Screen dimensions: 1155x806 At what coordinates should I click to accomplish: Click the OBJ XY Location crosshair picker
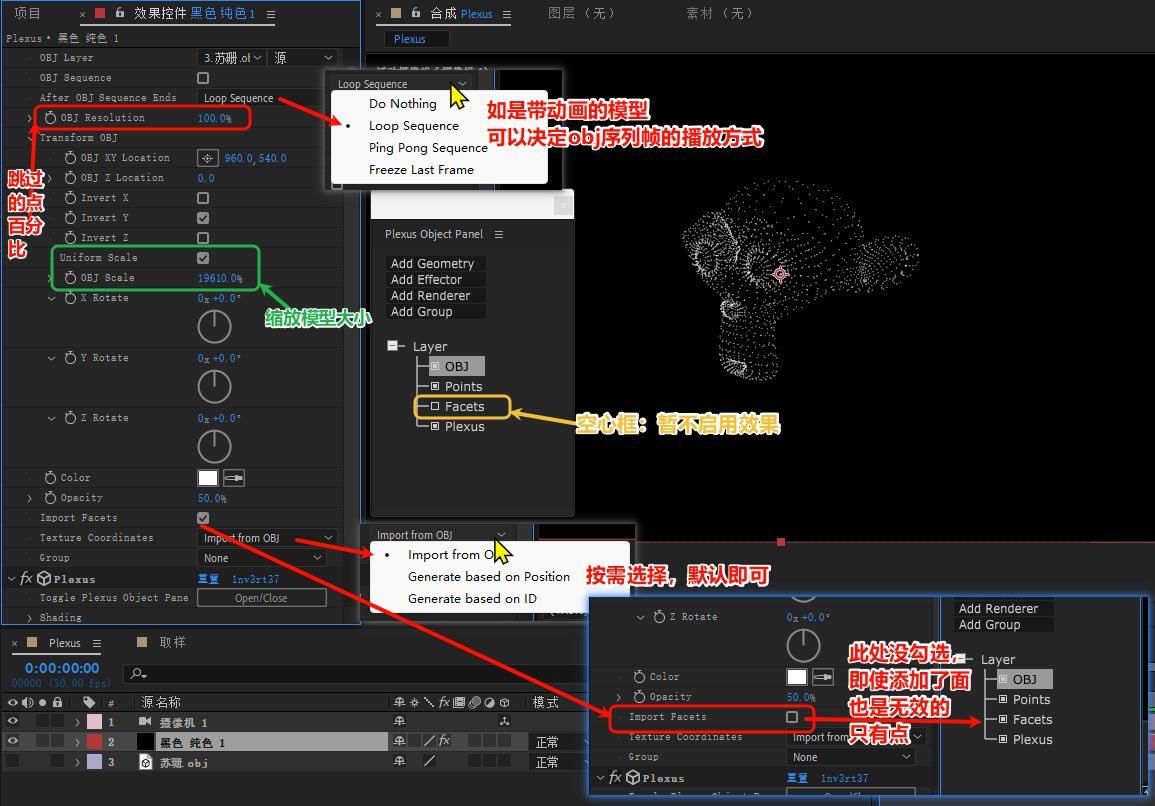click(x=208, y=158)
